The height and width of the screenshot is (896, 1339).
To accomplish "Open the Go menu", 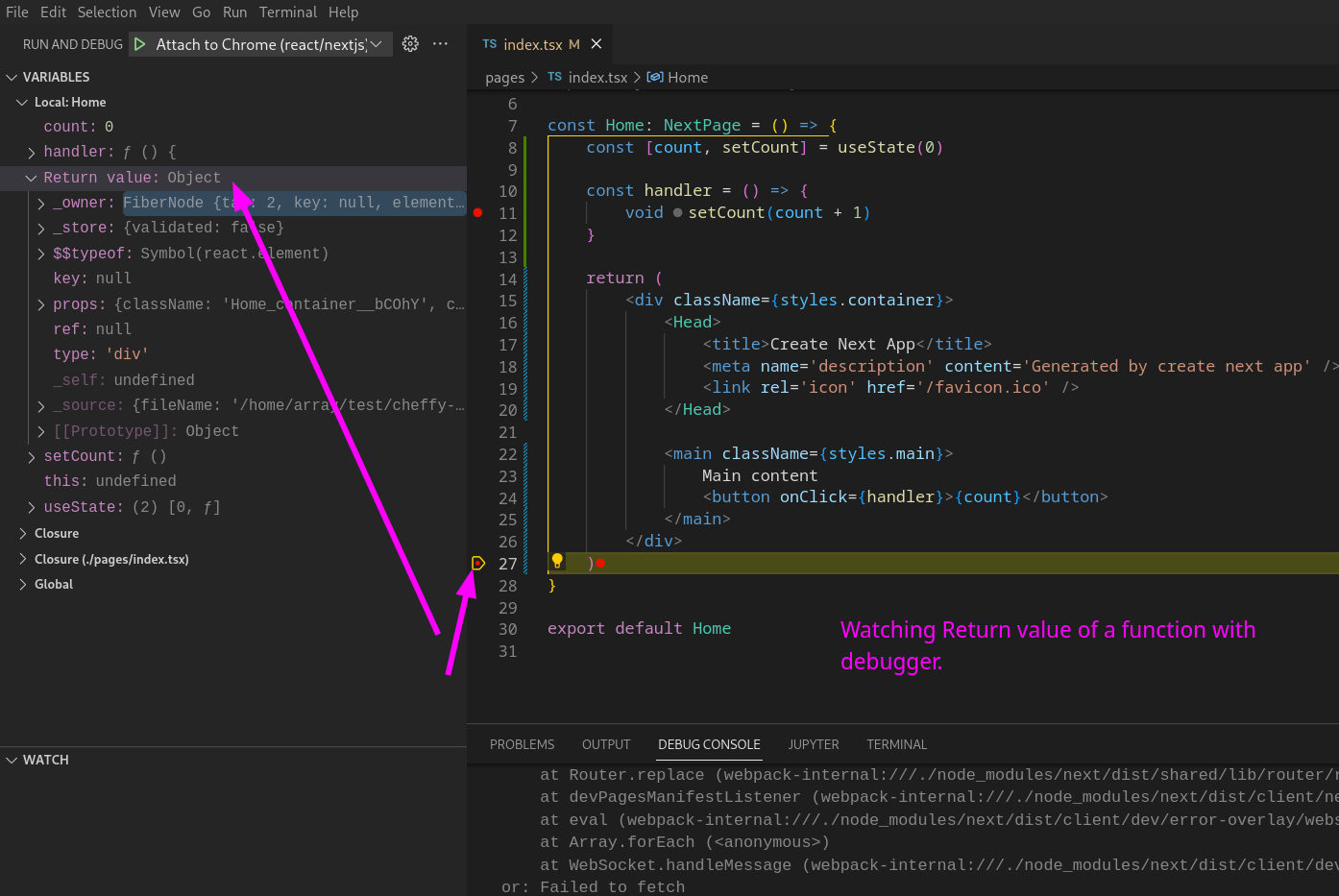I will 201,12.
